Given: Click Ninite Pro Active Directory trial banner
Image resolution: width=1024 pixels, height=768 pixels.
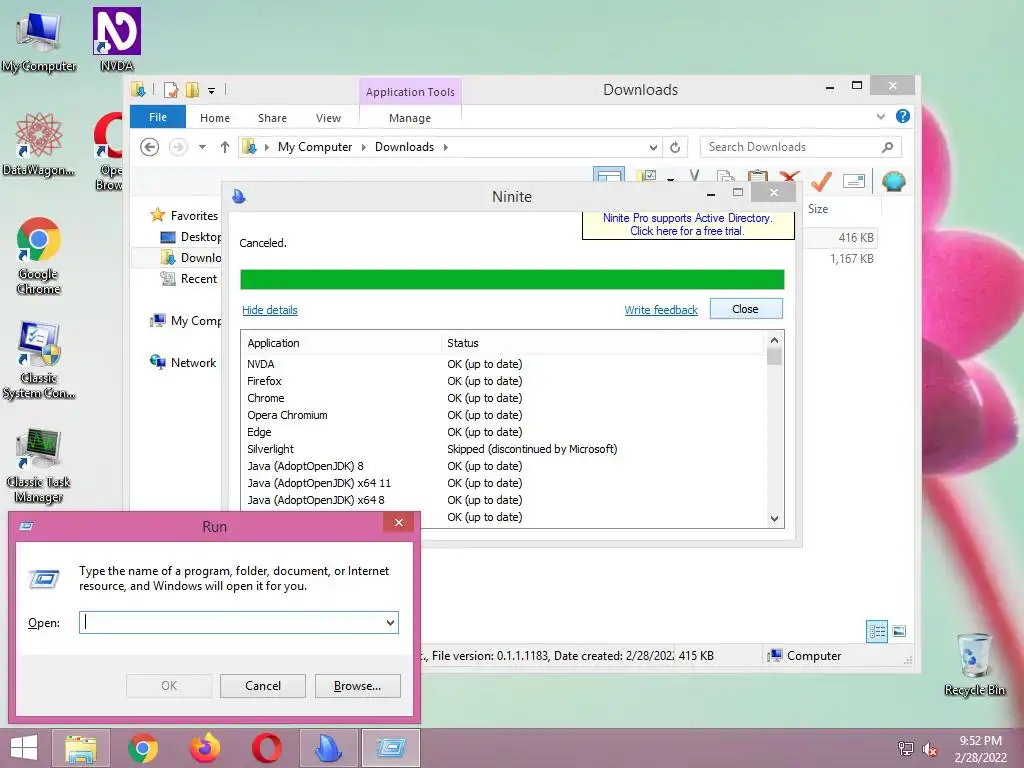Looking at the screenshot, I should (688, 225).
